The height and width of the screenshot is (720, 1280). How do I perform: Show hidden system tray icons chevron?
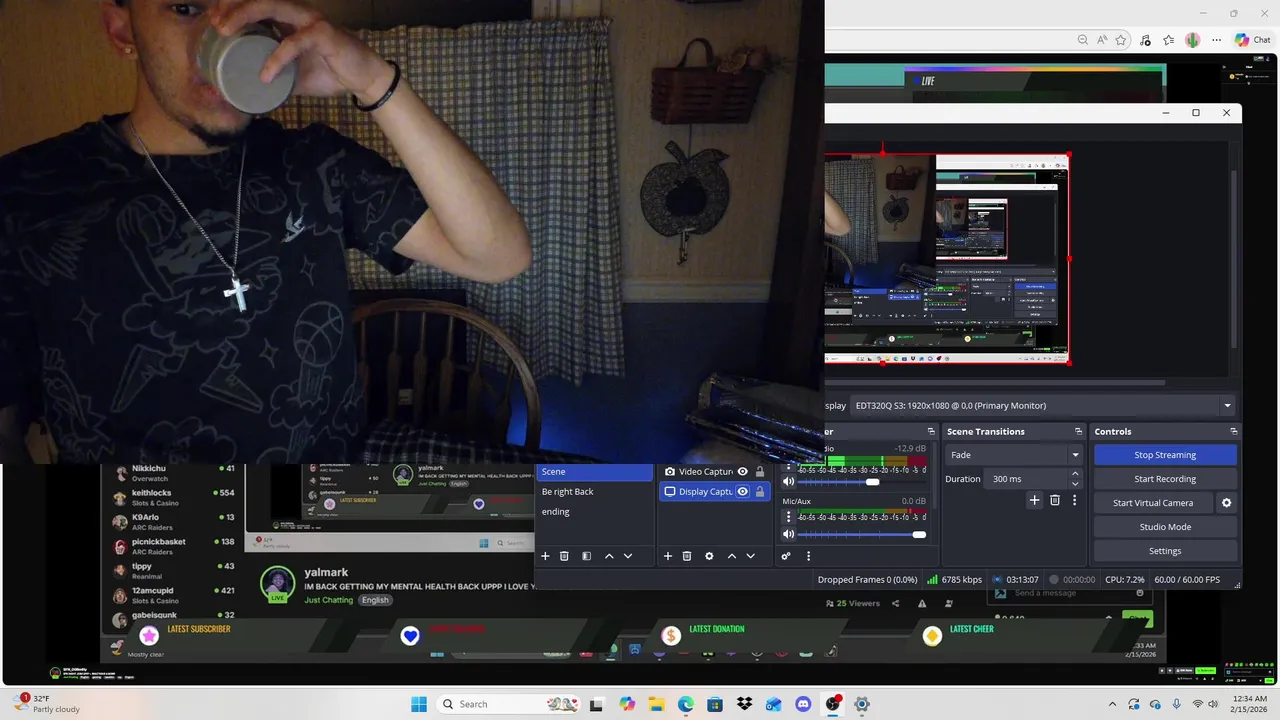pyautogui.click(x=1112, y=704)
